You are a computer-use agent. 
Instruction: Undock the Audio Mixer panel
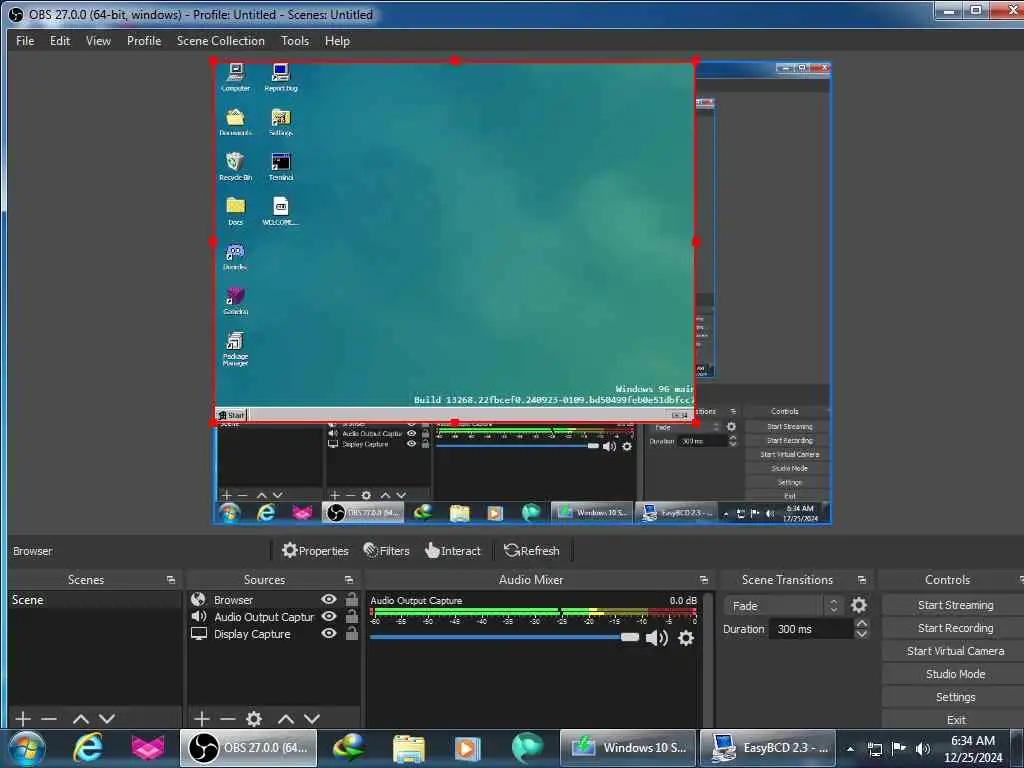[704, 580]
